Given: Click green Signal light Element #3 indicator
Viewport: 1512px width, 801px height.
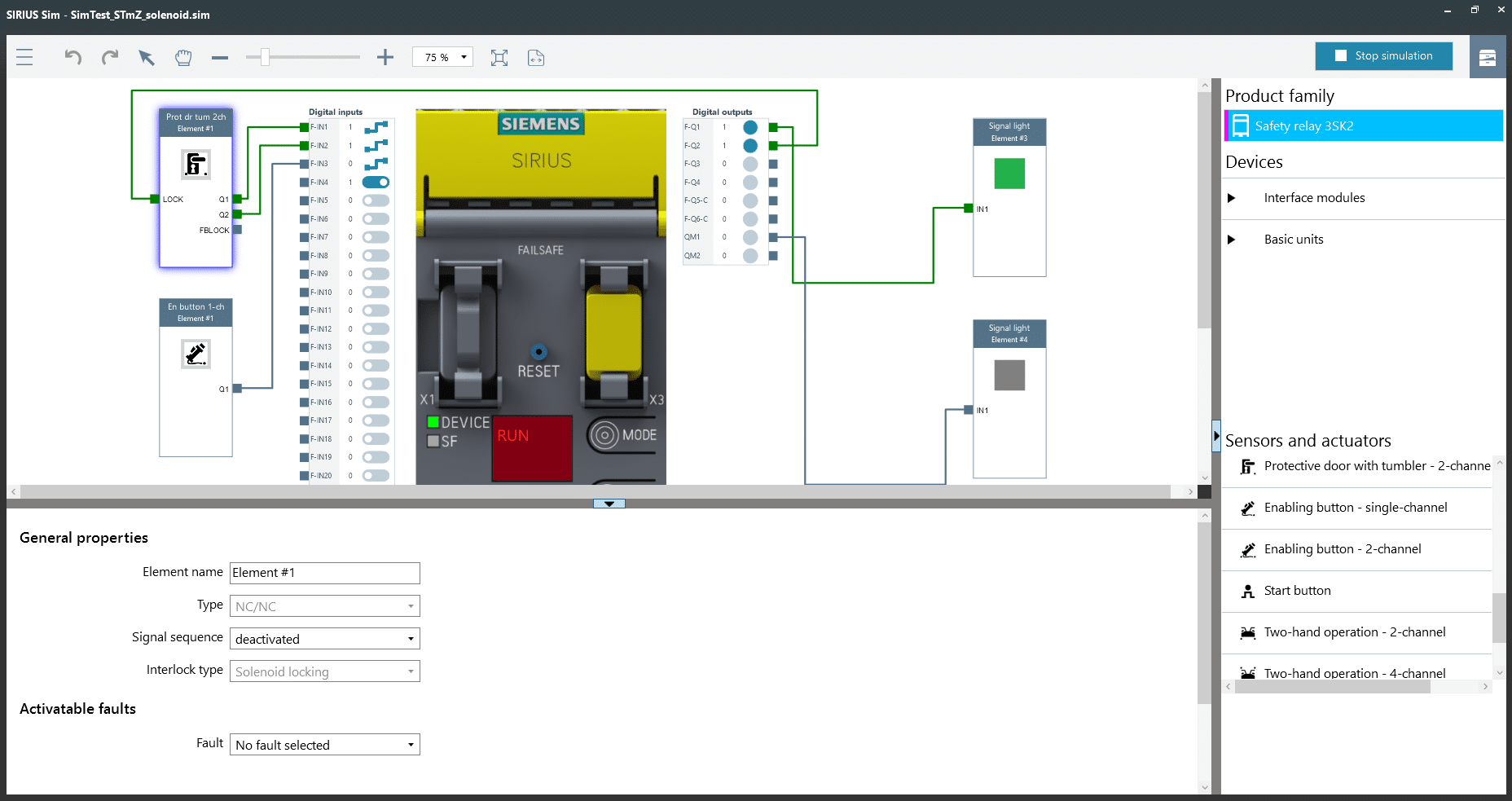Looking at the screenshot, I should pyautogui.click(x=1009, y=174).
